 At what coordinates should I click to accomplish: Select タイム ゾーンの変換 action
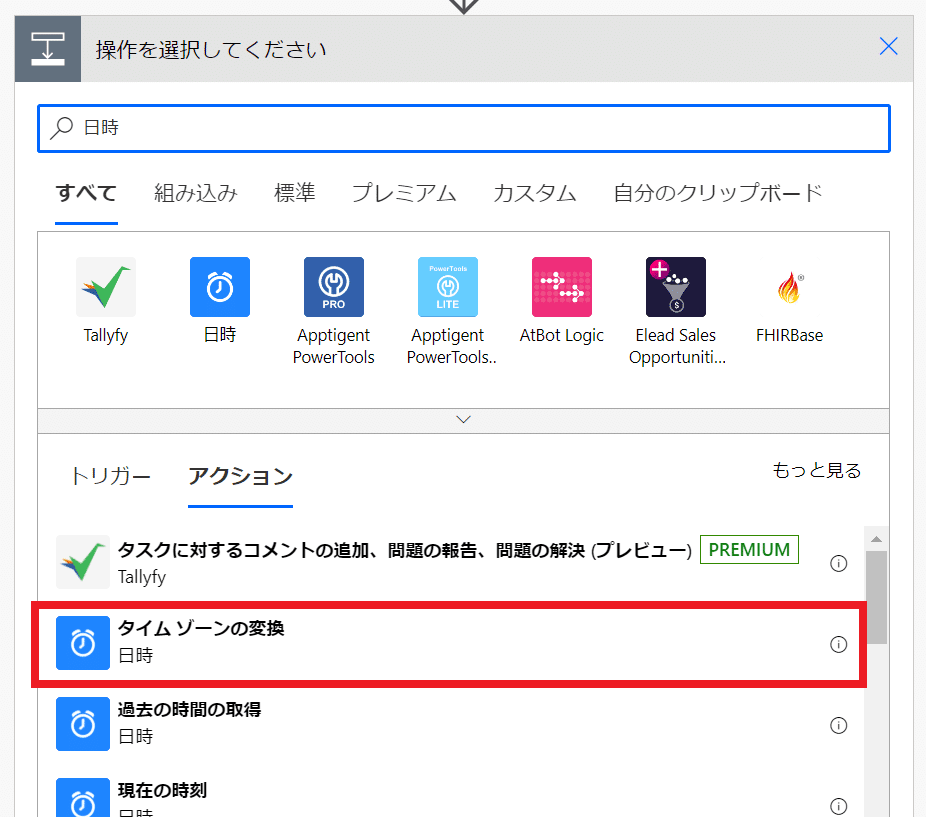(x=449, y=644)
